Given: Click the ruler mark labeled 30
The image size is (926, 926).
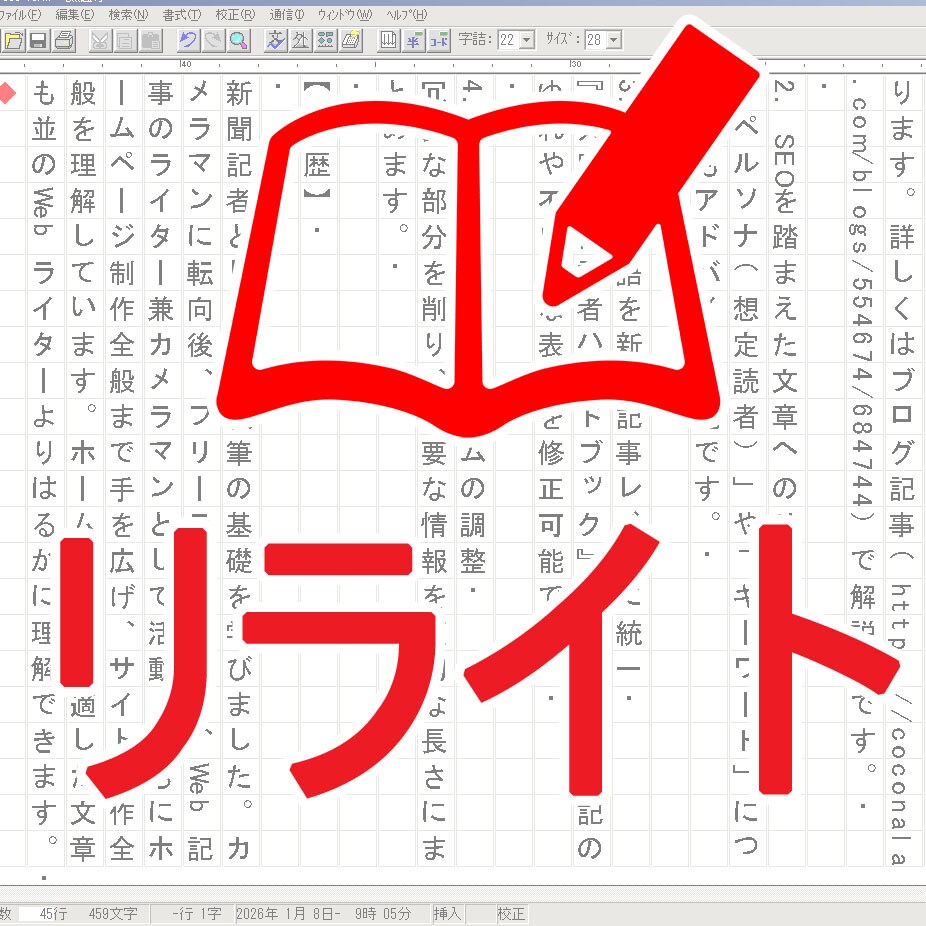Looking at the screenshot, I should pyautogui.click(x=575, y=64).
